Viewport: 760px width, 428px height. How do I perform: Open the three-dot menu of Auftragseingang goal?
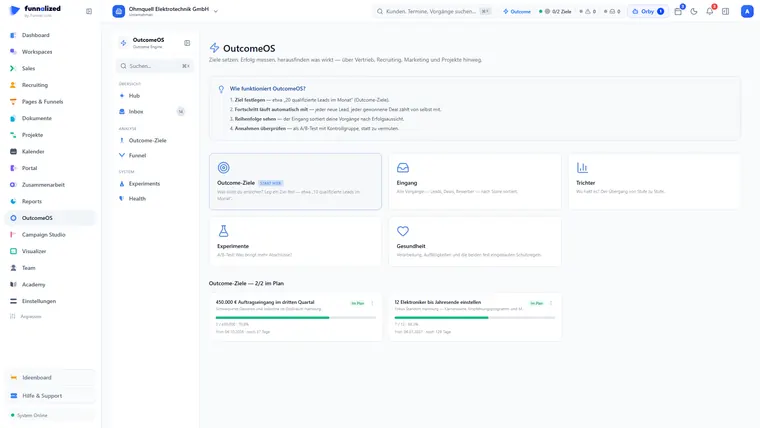[x=372, y=303]
